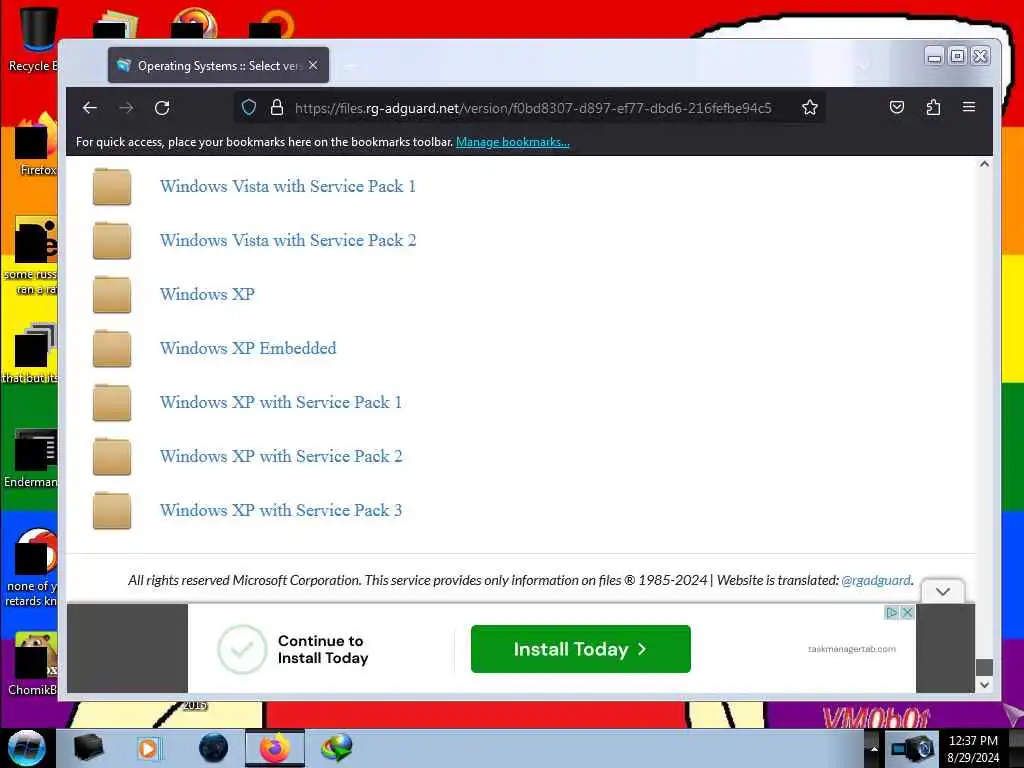Viewport: 1024px width, 768px height.
Task: Open Windows XP with Service Pack 3
Action: [281, 511]
